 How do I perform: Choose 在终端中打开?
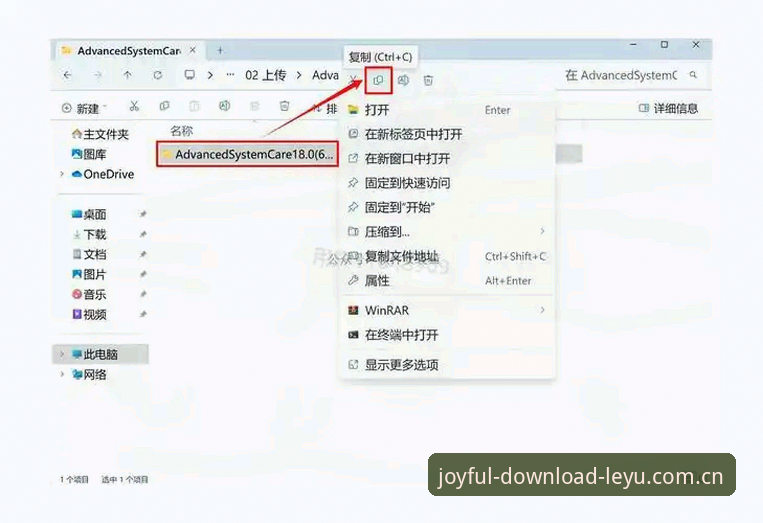(447, 335)
